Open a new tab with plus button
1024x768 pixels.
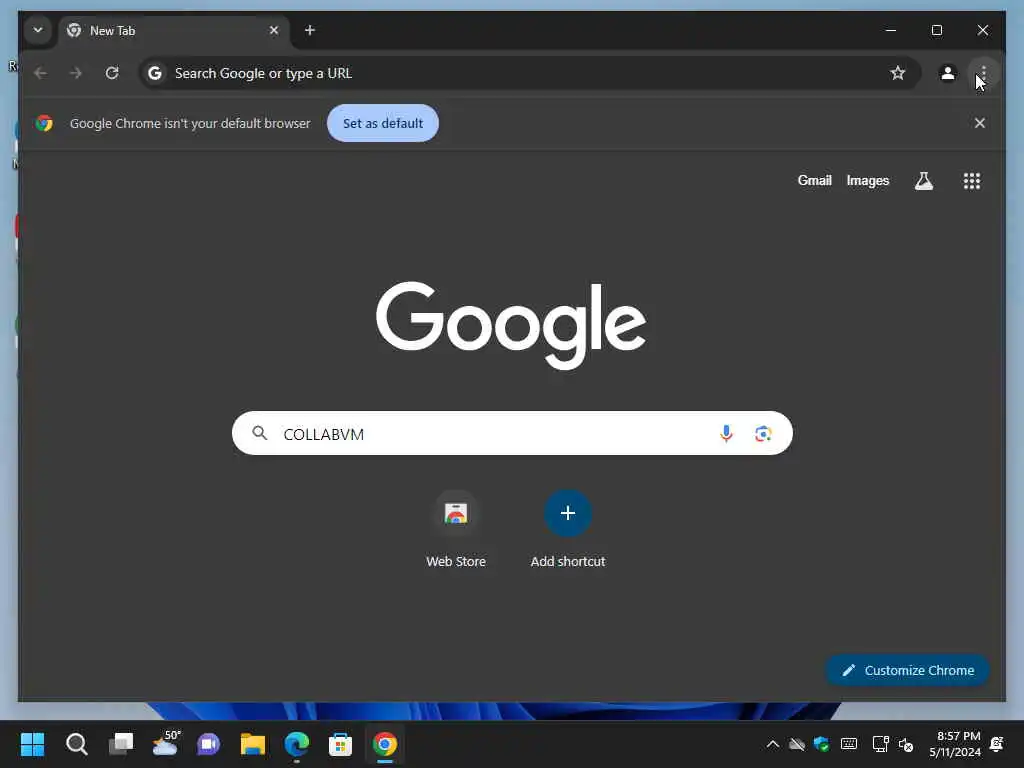coord(310,30)
